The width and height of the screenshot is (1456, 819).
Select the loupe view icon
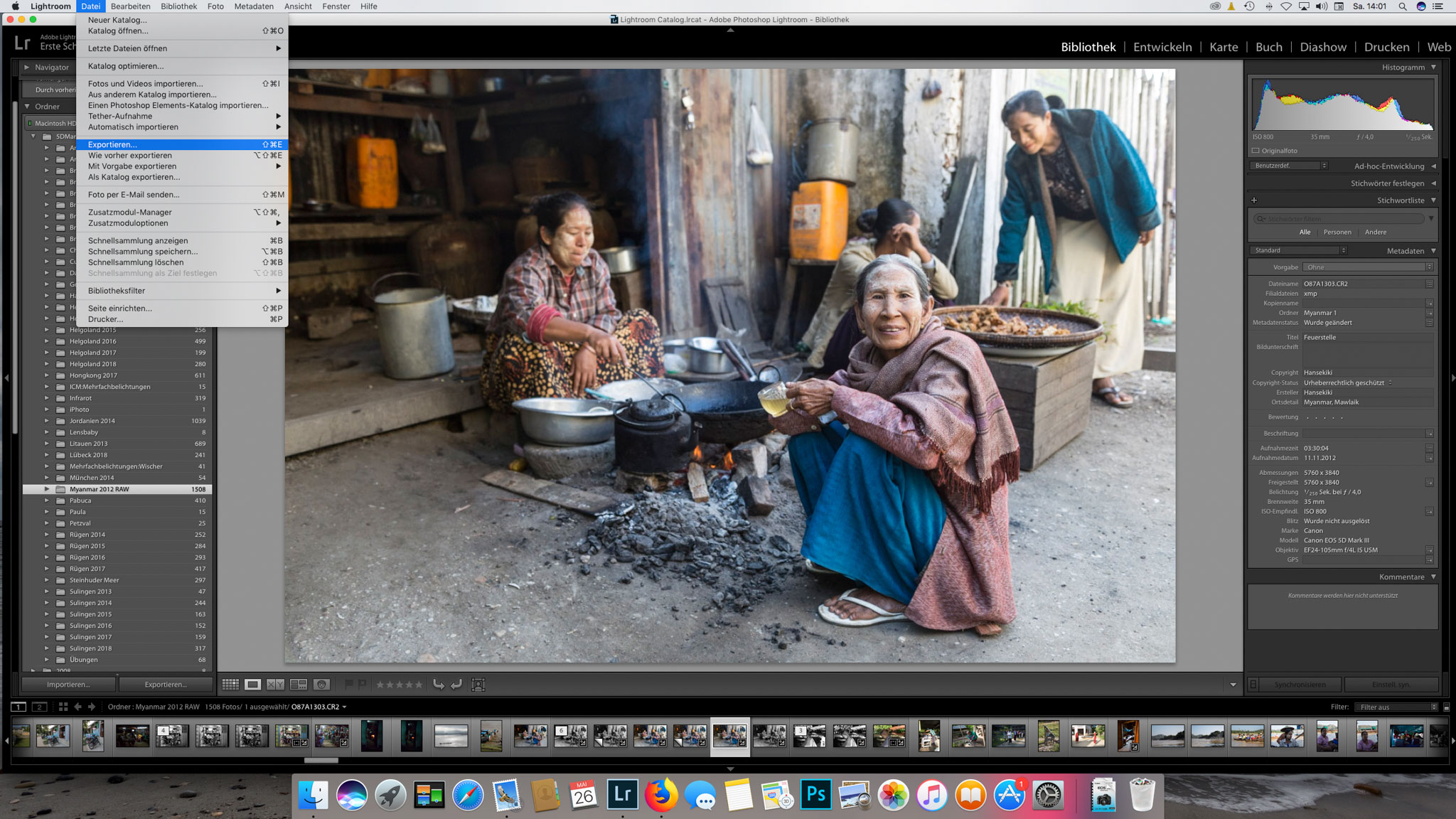coord(252,685)
